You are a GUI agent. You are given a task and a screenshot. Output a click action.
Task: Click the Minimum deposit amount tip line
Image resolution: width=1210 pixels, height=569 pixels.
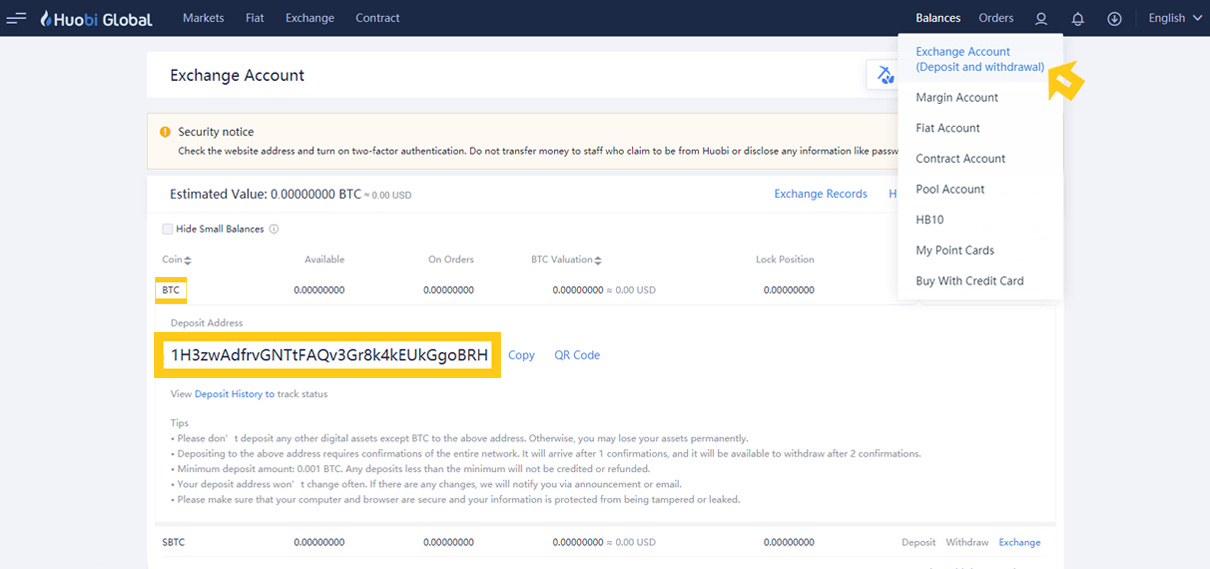click(410, 469)
